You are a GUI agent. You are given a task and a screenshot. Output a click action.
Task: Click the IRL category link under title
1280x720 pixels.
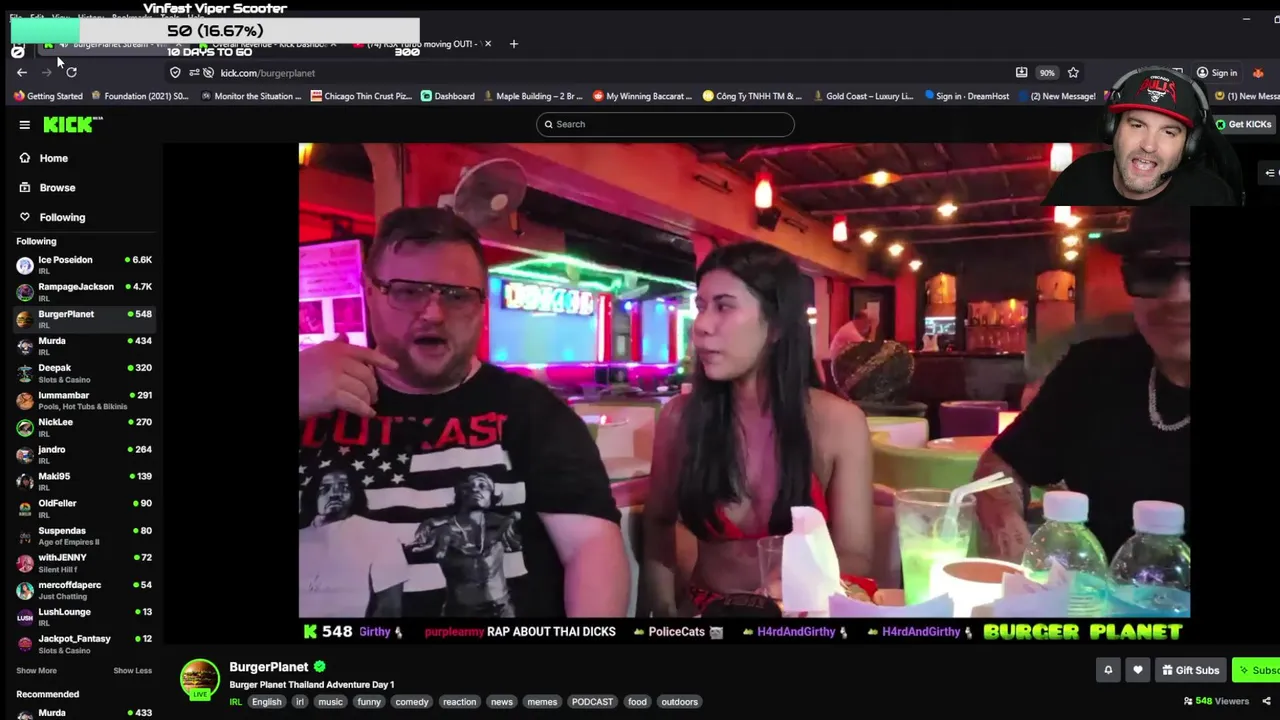click(236, 702)
